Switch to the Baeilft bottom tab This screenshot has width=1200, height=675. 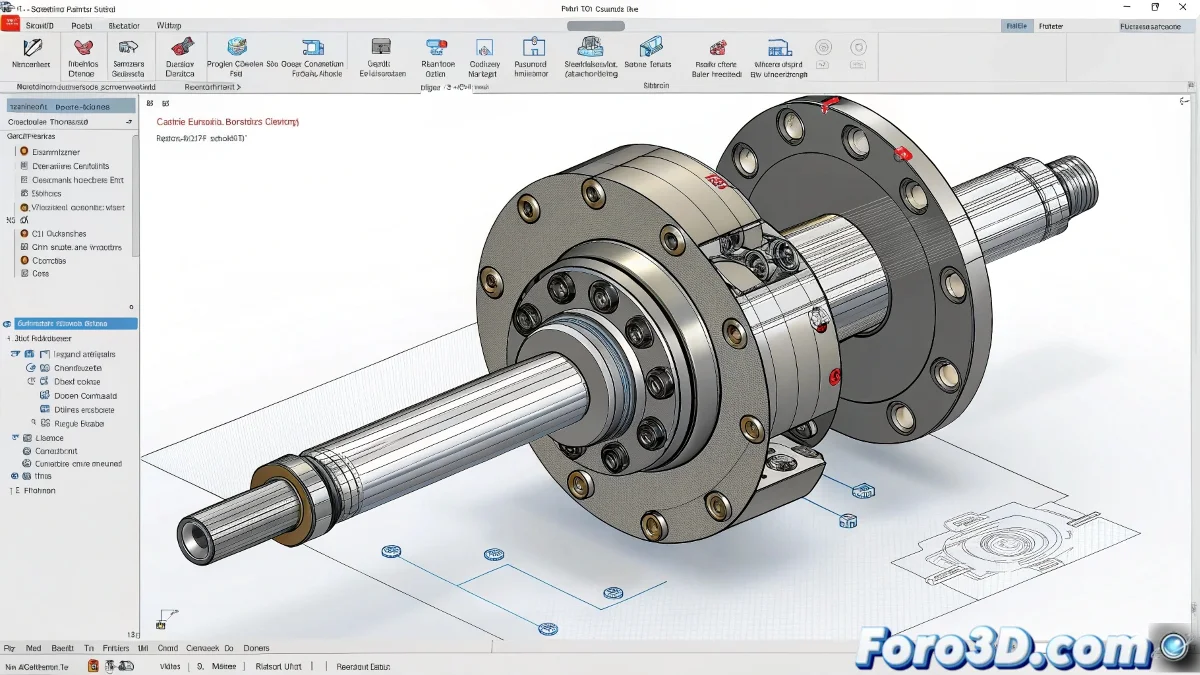pos(62,648)
